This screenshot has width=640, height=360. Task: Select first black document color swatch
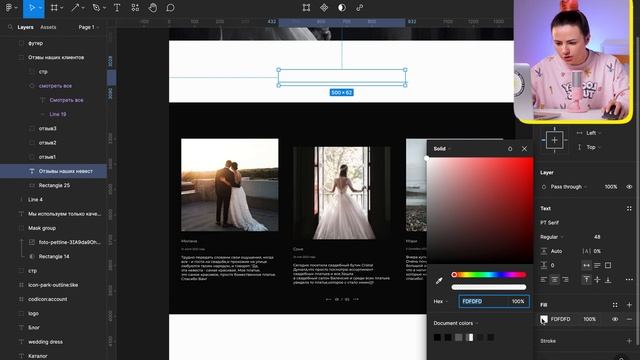click(x=437, y=337)
